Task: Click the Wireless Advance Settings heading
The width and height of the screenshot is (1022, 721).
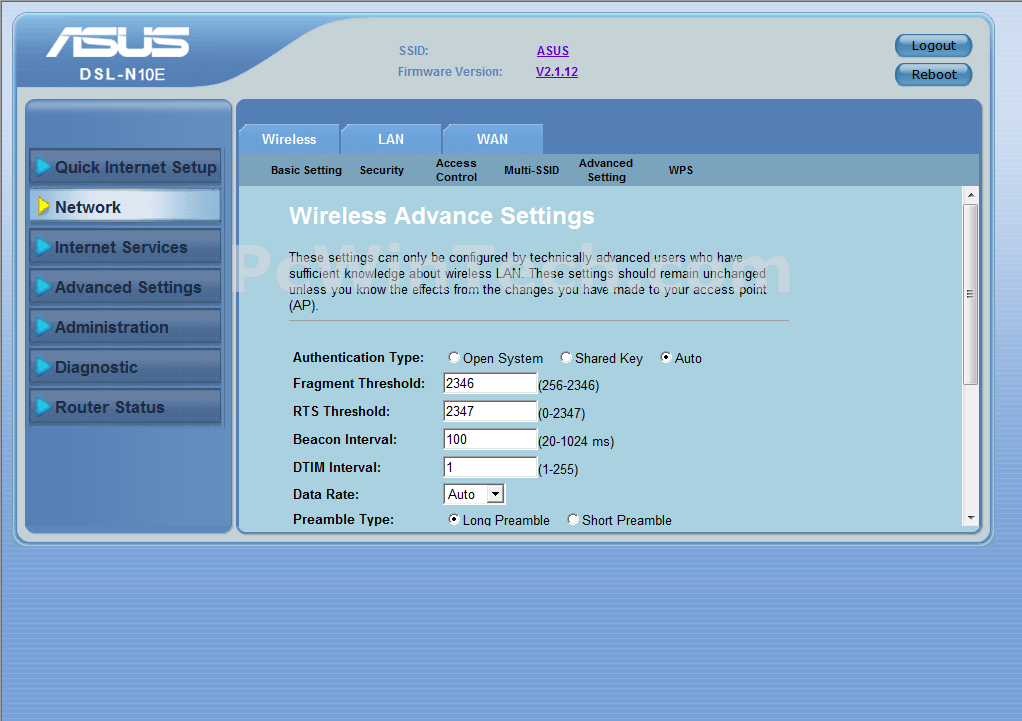Action: [441, 216]
